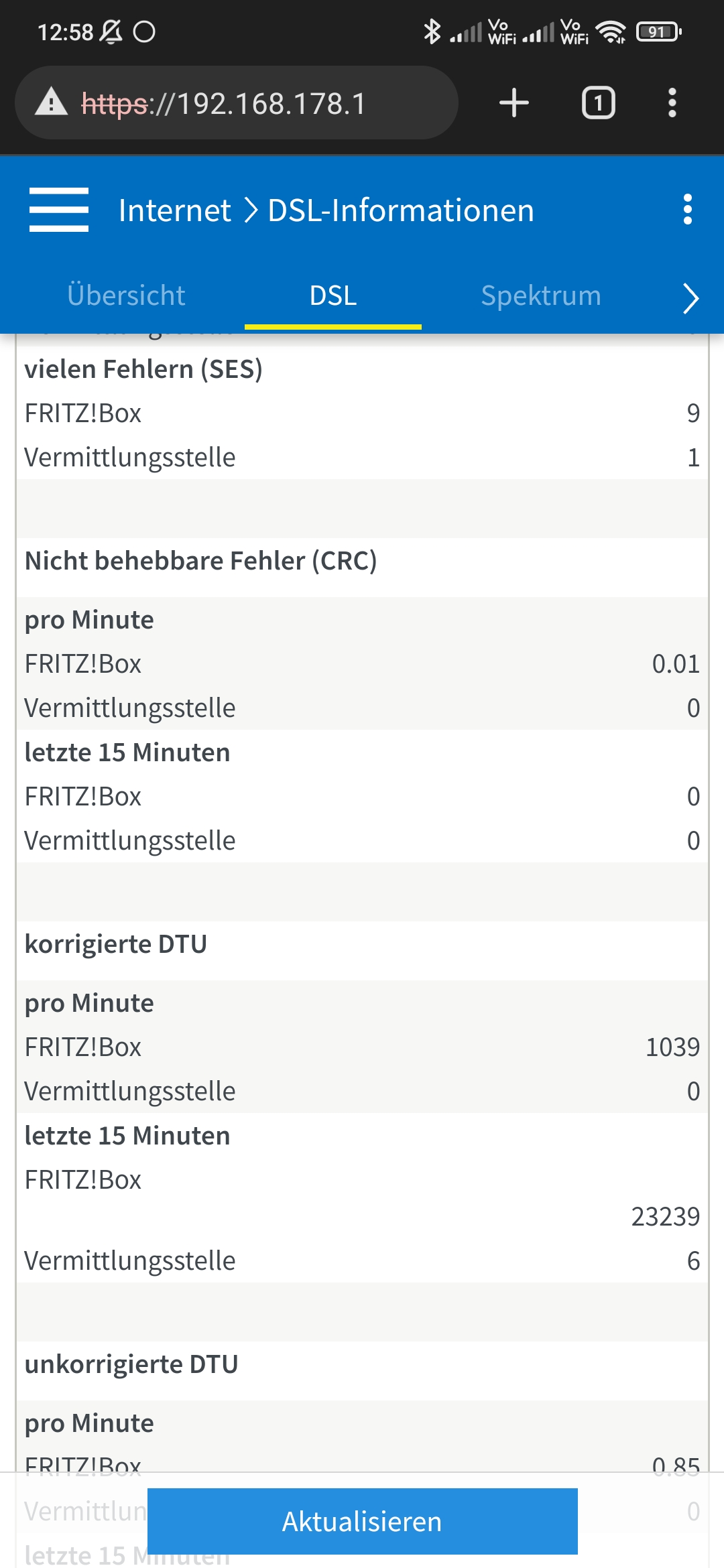This screenshot has height=1568, width=724.
Task: Select the DSL tab
Action: (333, 296)
